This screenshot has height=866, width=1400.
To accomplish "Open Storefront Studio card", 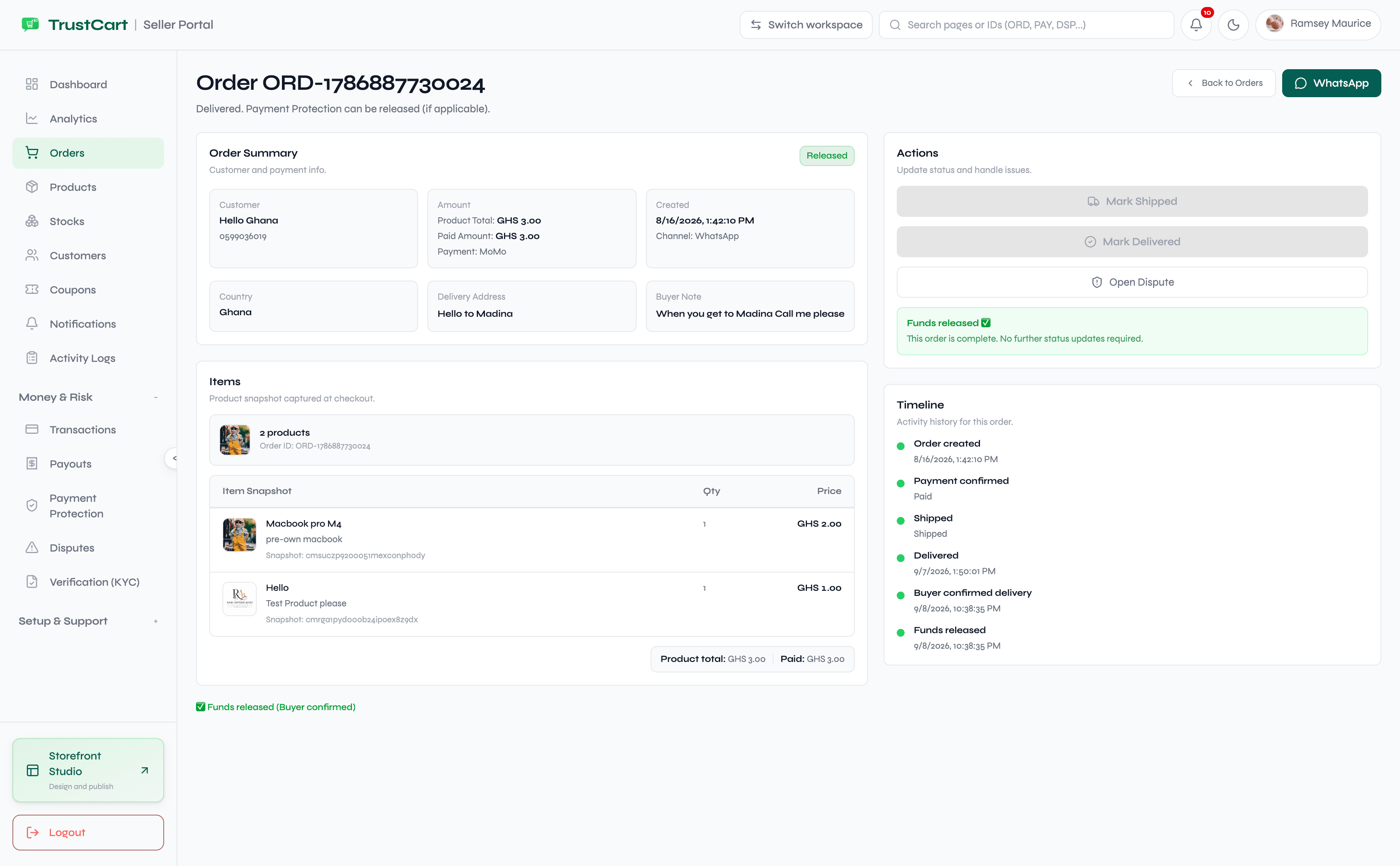I will click(88, 770).
